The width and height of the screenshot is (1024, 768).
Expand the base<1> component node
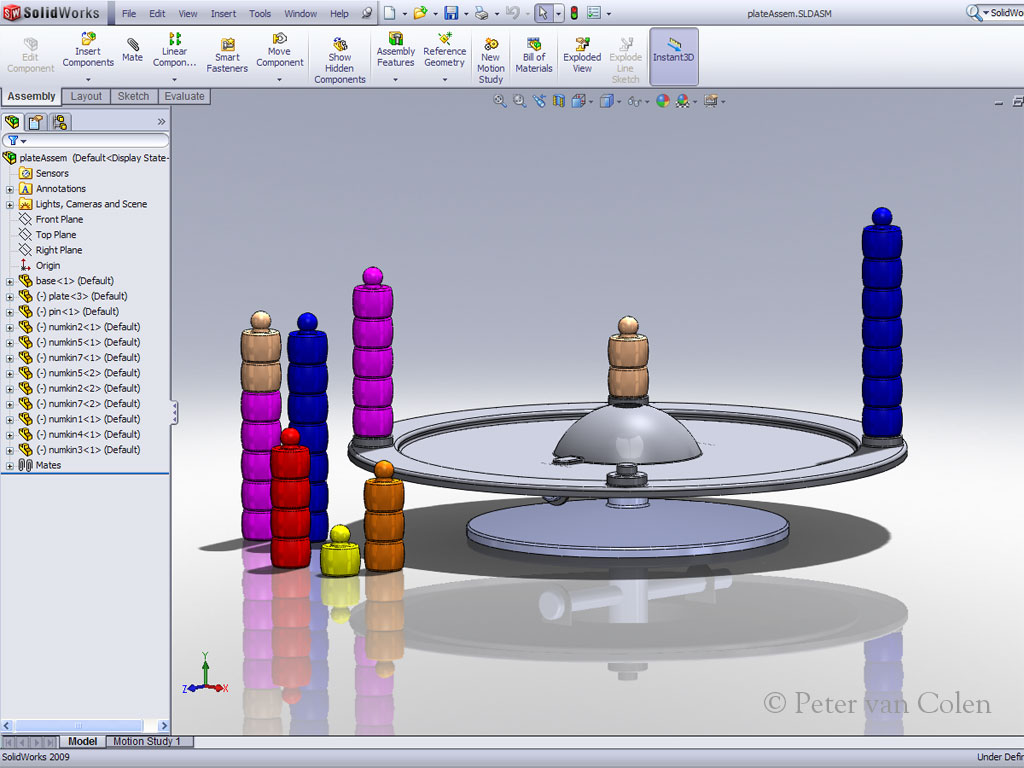pyautogui.click(x=10, y=281)
